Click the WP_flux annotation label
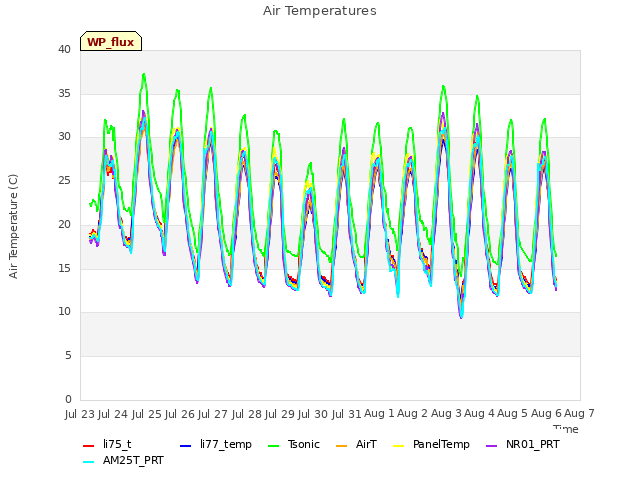This screenshot has height=480, width=640. point(111,41)
